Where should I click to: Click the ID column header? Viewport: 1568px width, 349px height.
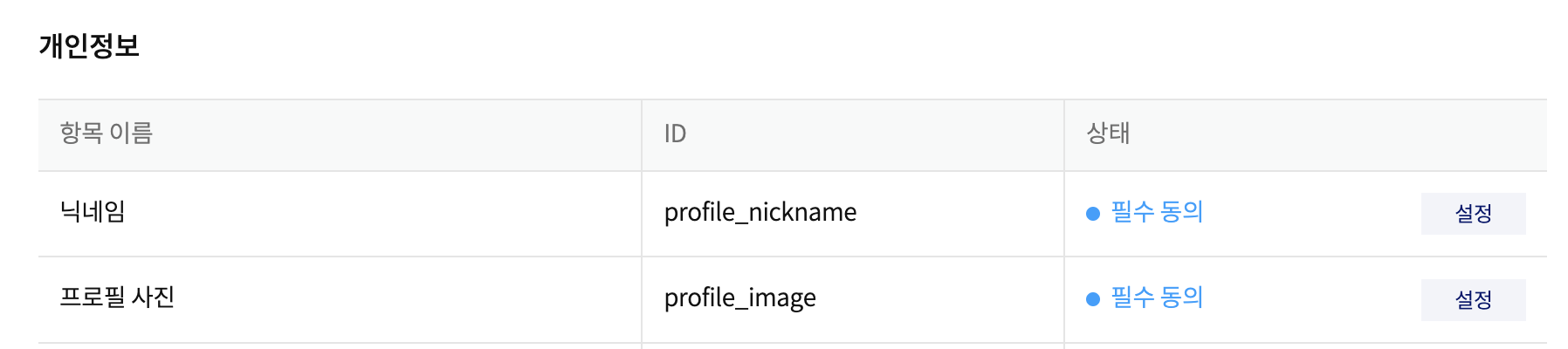tap(675, 133)
